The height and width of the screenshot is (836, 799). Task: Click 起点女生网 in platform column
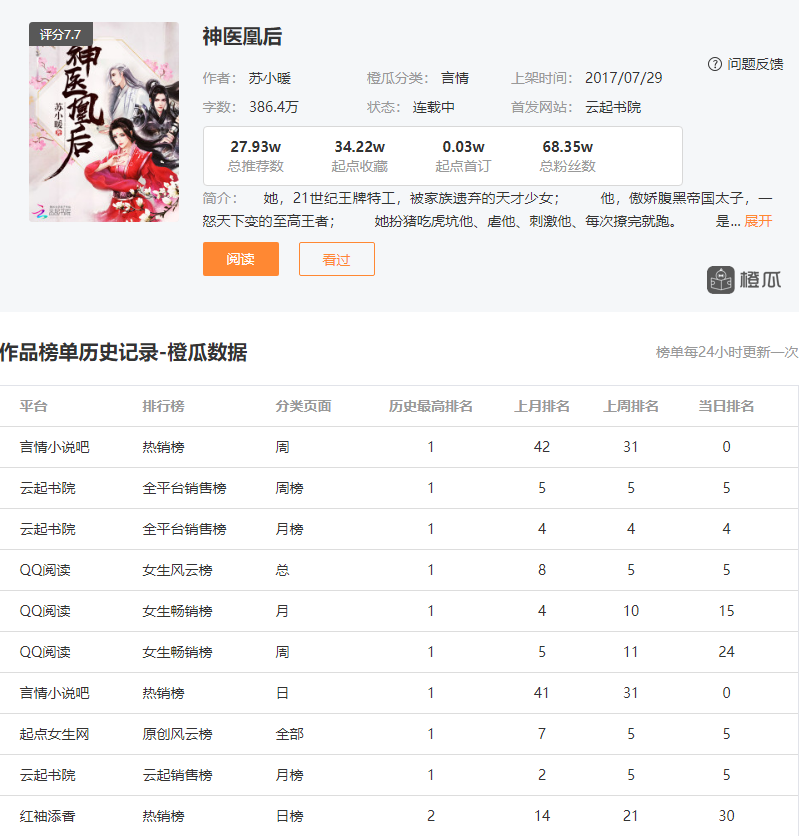pyautogui.click(x=55, y=734)
